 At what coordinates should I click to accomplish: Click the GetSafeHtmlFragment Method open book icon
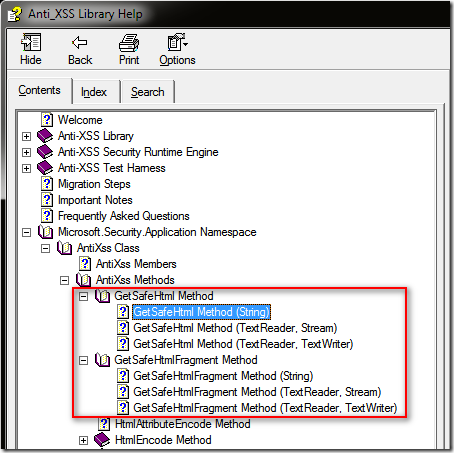click(x=102, y=360)
